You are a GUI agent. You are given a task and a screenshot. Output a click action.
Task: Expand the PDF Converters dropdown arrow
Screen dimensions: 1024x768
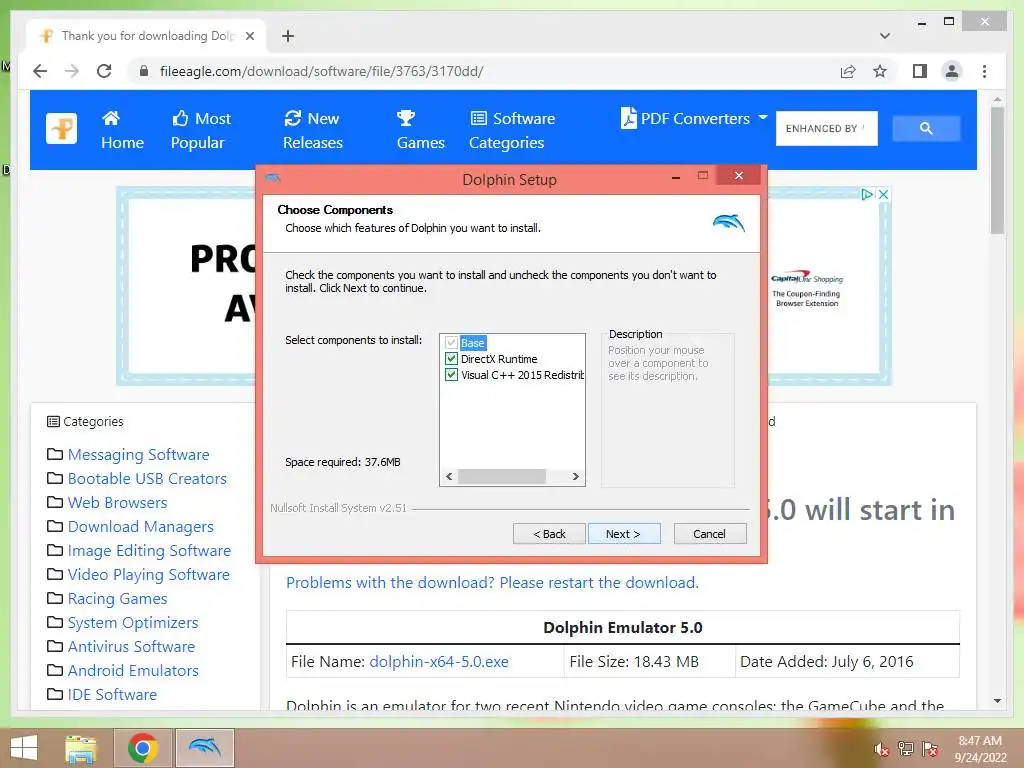point(762,118)
